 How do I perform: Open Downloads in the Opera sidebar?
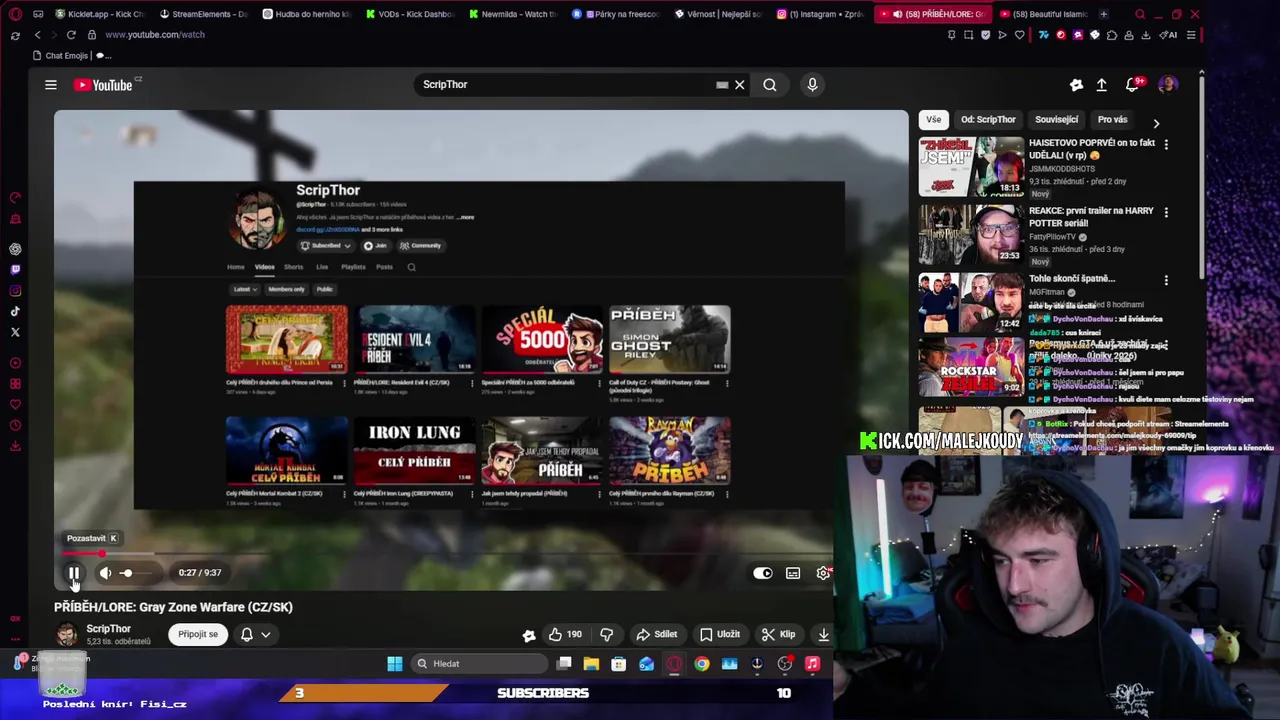click(15, 446)
